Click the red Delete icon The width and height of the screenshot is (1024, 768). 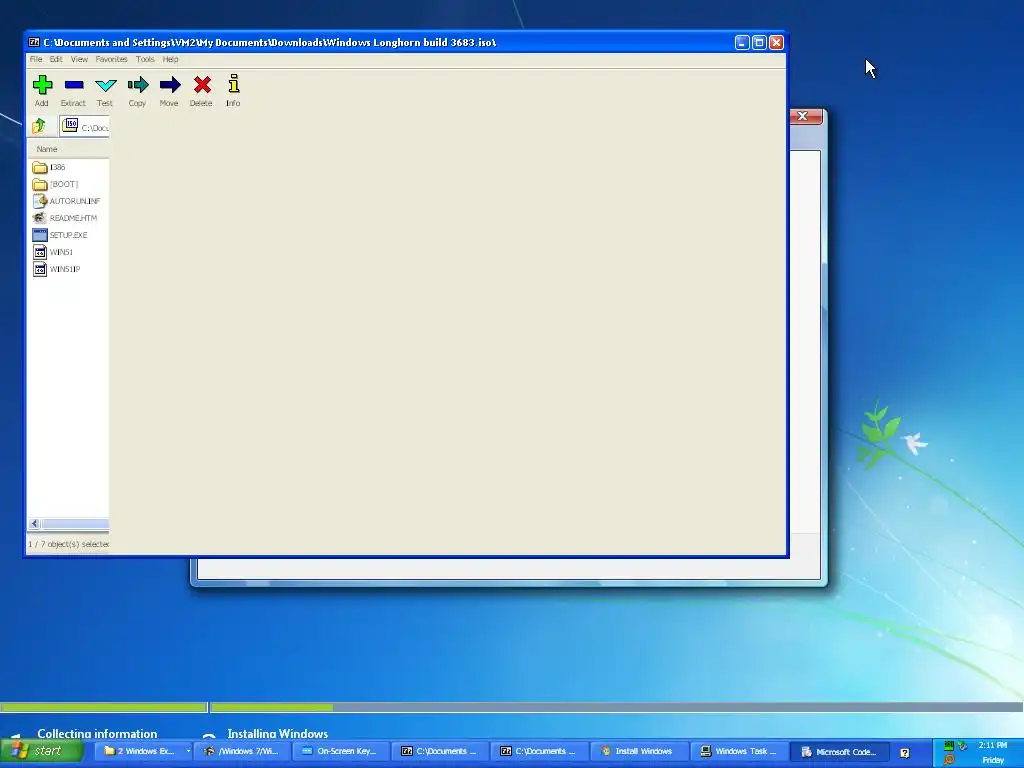tap(202, 85)
